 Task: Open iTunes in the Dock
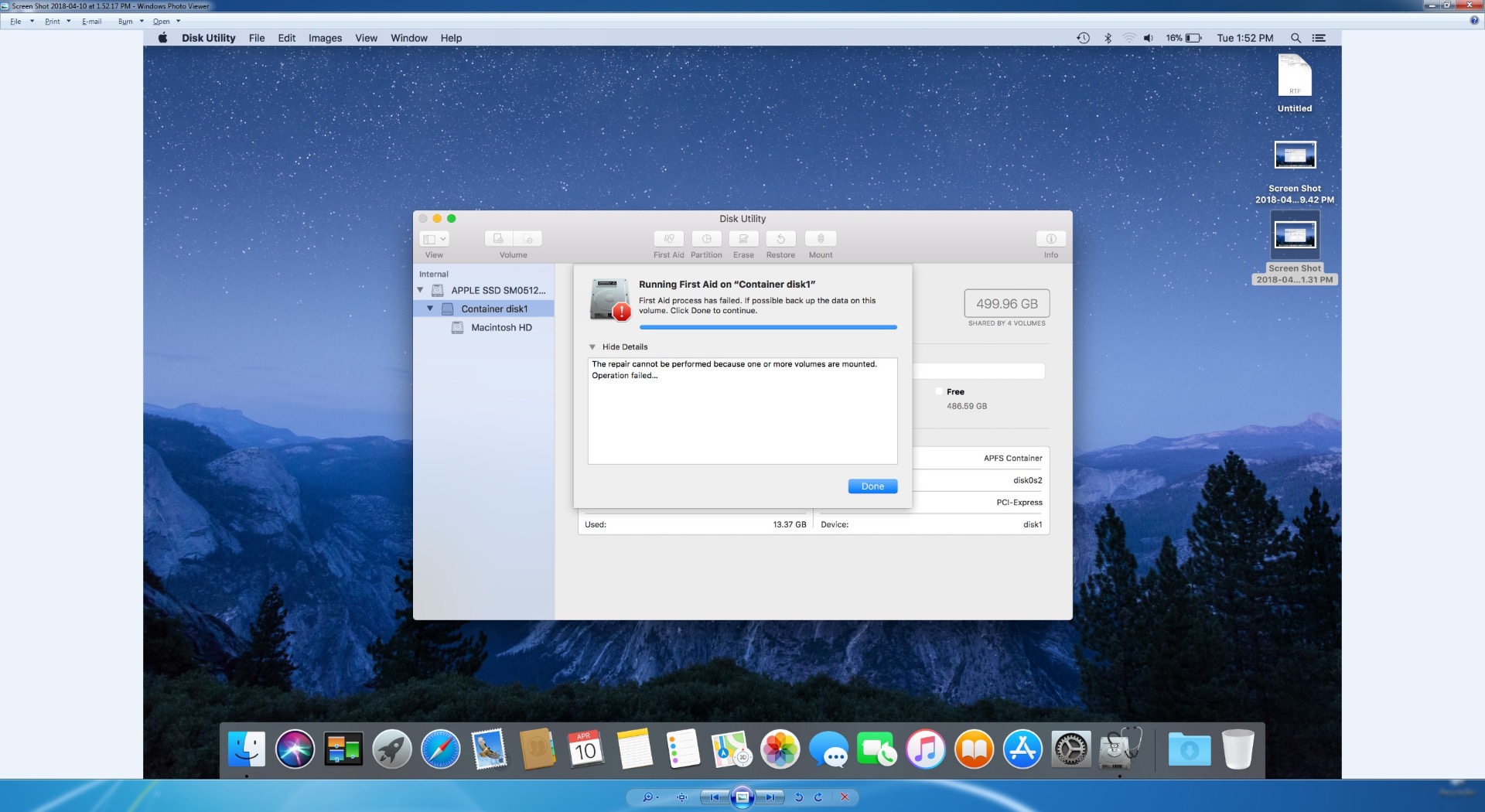coord(926,749)
